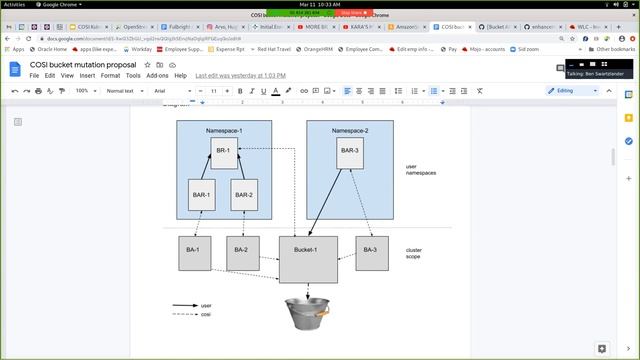Select right align
Viewport: 640px width, 360px height.
pyautogui.click(x=371, y=91)
